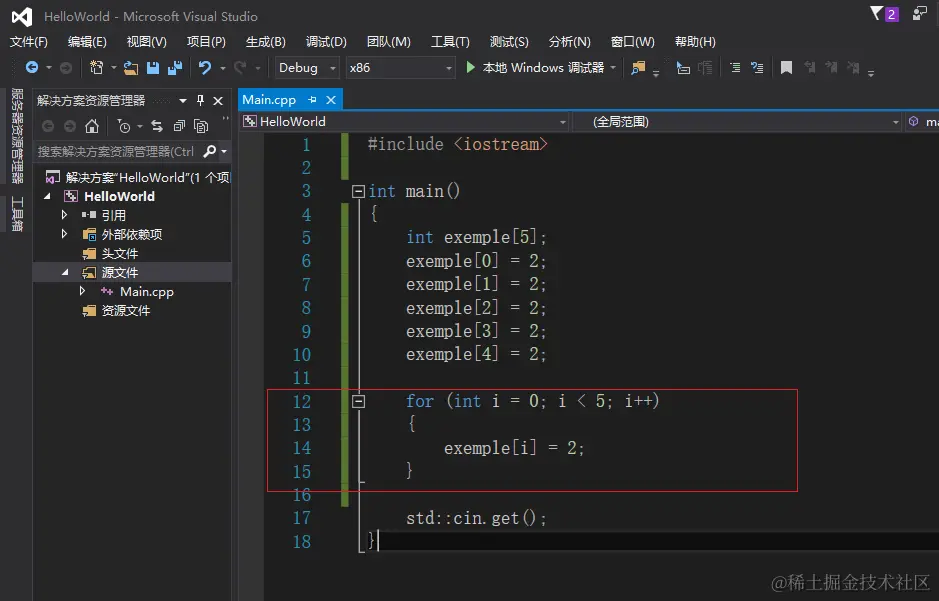939x601 pixels.
Task: Click the search magnifier in Solution Explorer
Action: coord(210,151)
